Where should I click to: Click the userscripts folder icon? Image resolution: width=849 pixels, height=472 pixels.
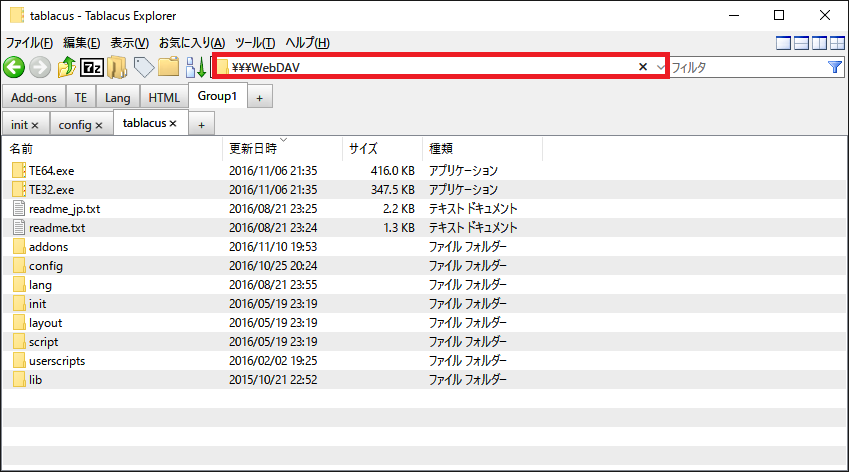pos(19,360)
